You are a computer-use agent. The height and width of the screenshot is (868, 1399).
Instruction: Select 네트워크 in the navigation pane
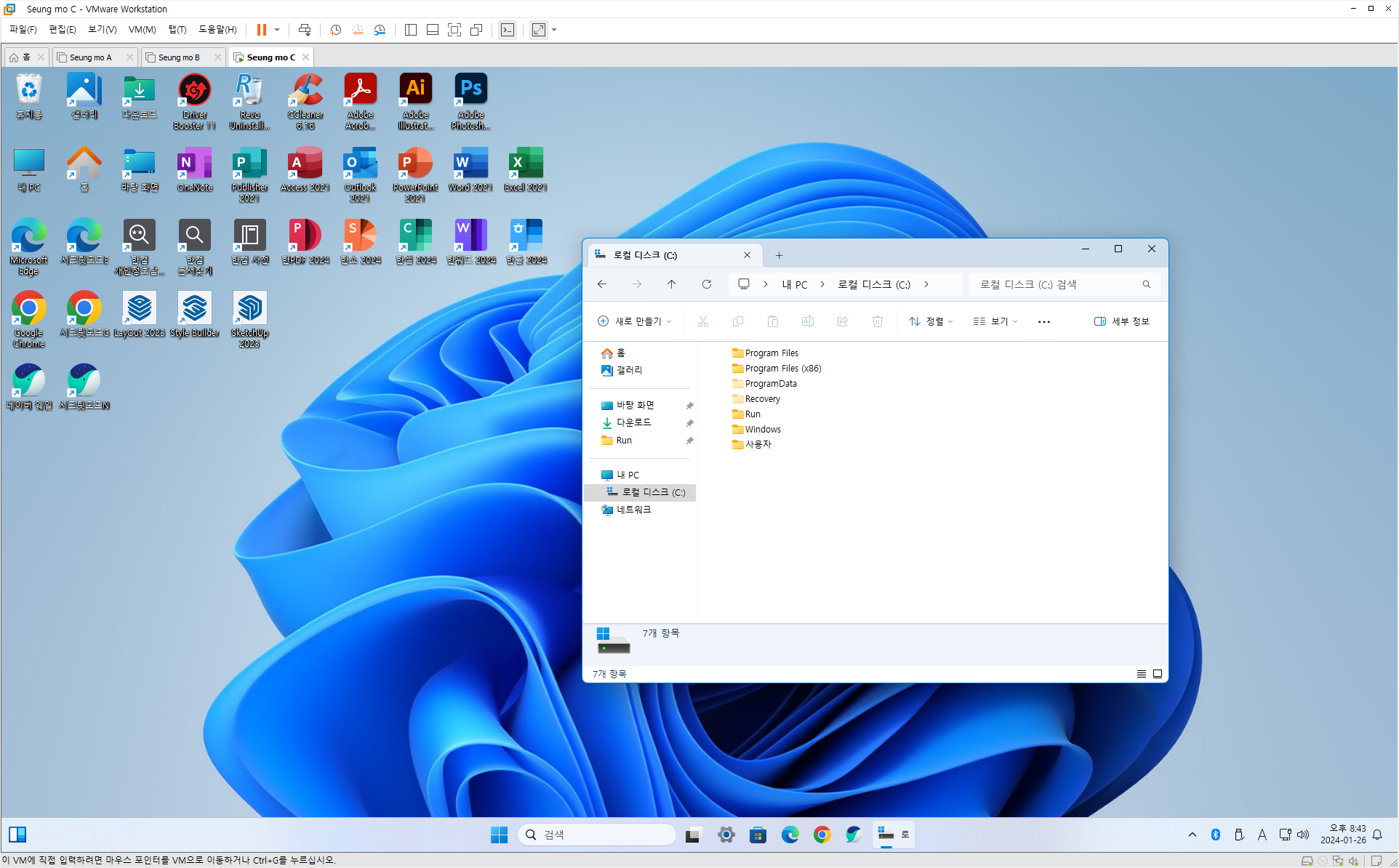click(633, 510)
